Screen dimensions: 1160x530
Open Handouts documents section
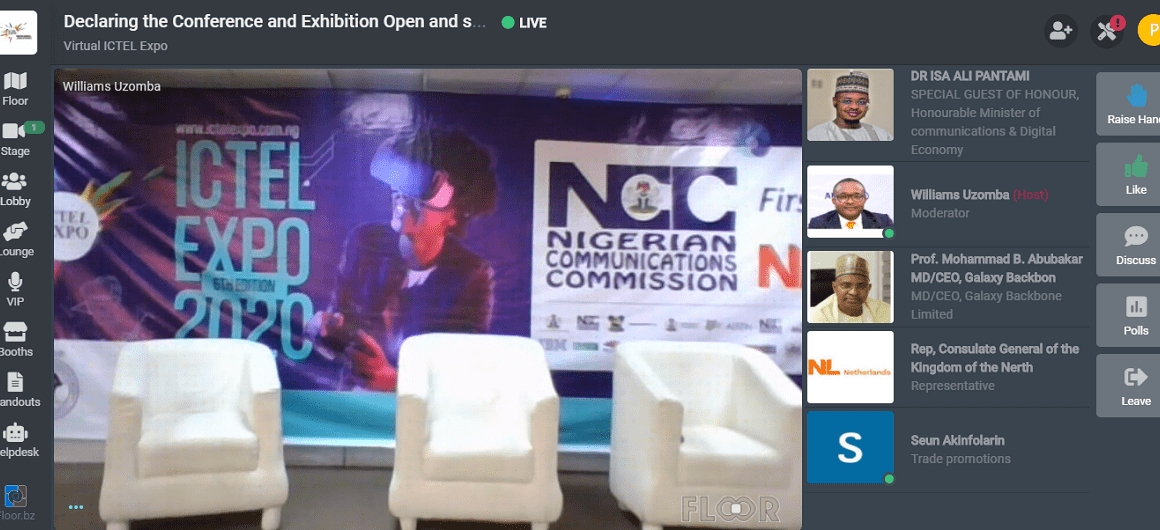(15, 388)
